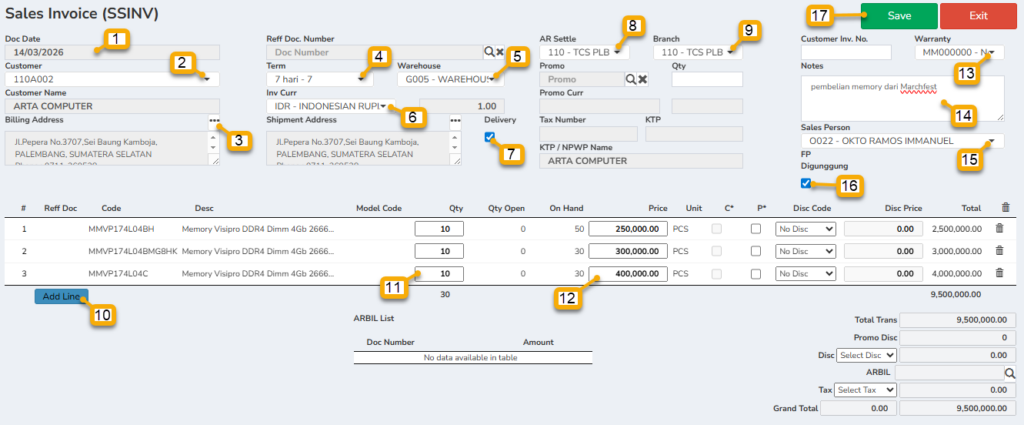
Task: Click the Promo search magnifier icon
Action: pyautogui.click(x=631, y=79)
